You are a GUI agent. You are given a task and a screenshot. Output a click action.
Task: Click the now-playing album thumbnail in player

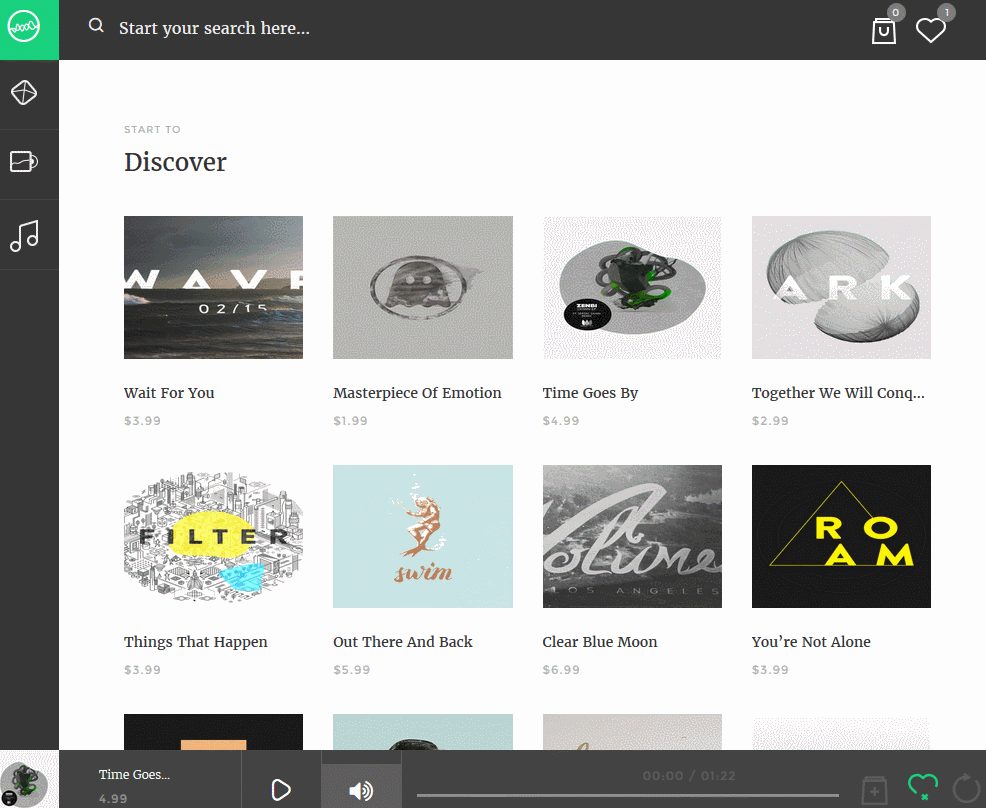[30, 779]
